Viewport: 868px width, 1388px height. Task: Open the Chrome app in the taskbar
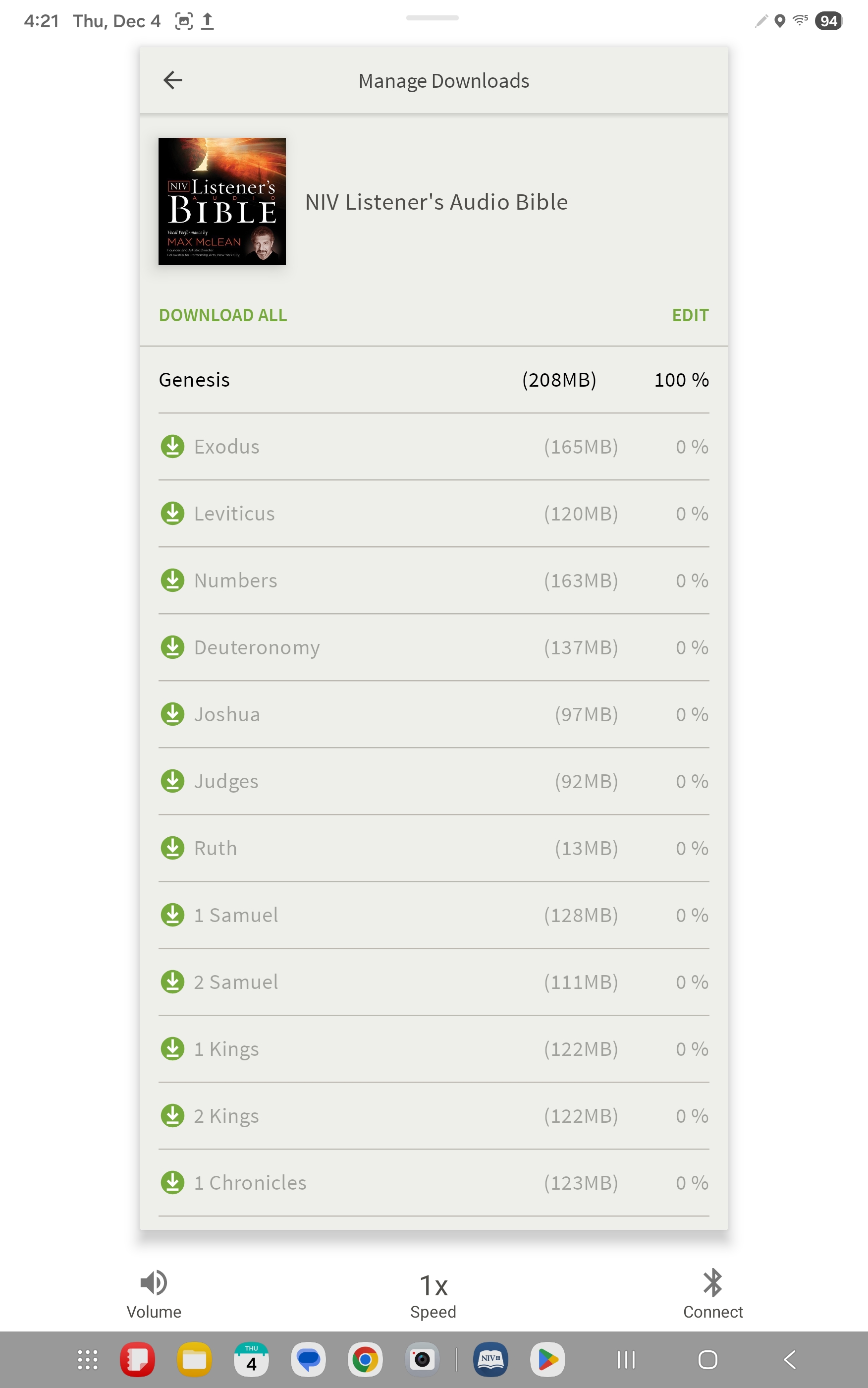click(365, 1359)
